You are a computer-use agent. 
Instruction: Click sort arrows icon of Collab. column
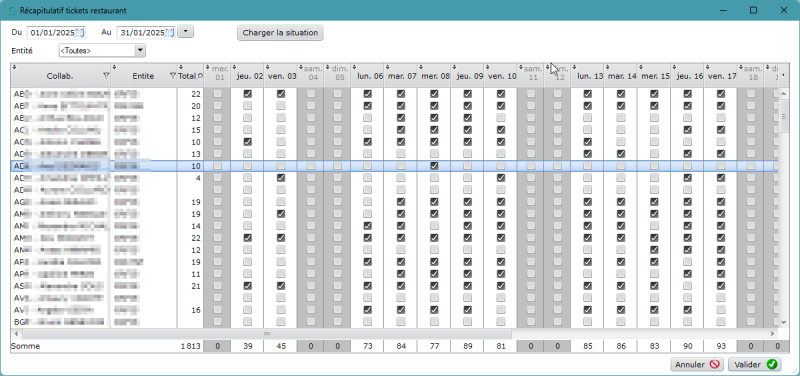pos(14,67)
